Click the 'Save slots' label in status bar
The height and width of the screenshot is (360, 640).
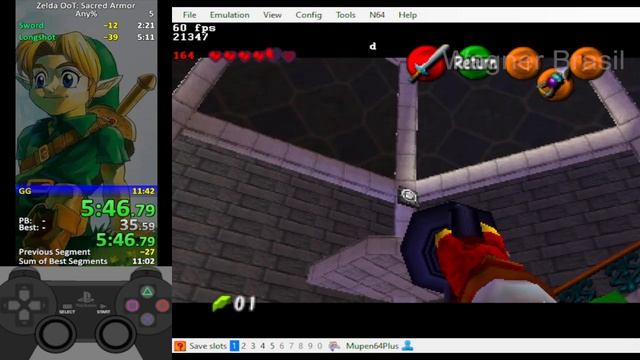coord(208,346)
